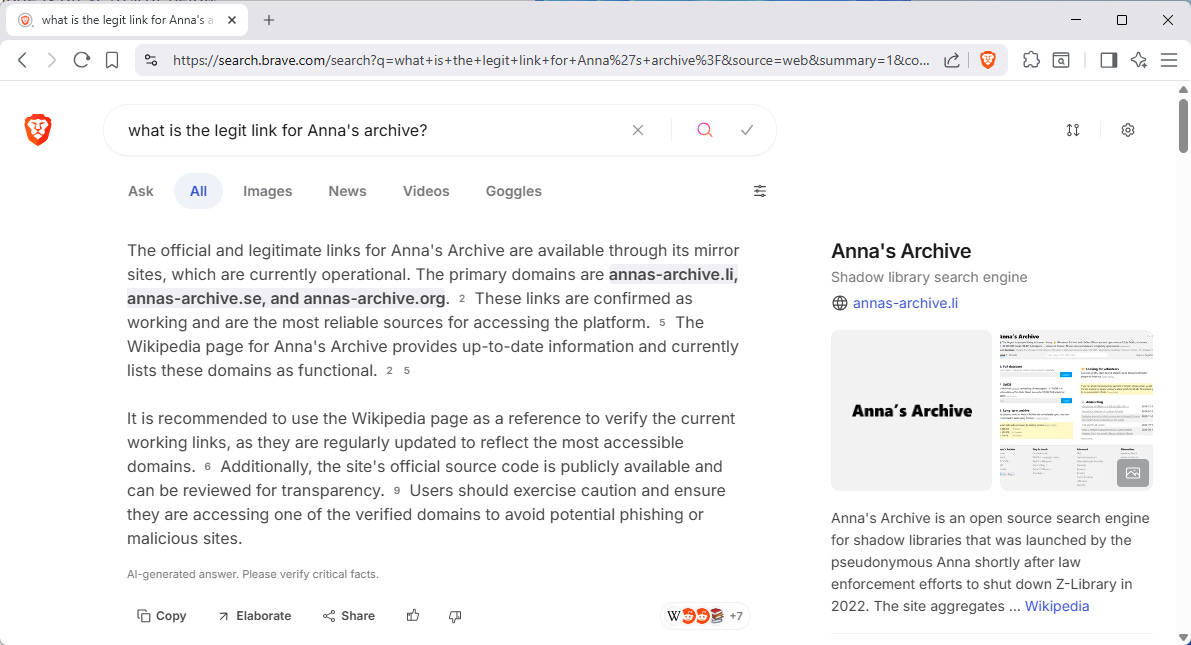Click the Anna's Archive logo thumbnail
1191x645 pixels.
pos(911,410)
